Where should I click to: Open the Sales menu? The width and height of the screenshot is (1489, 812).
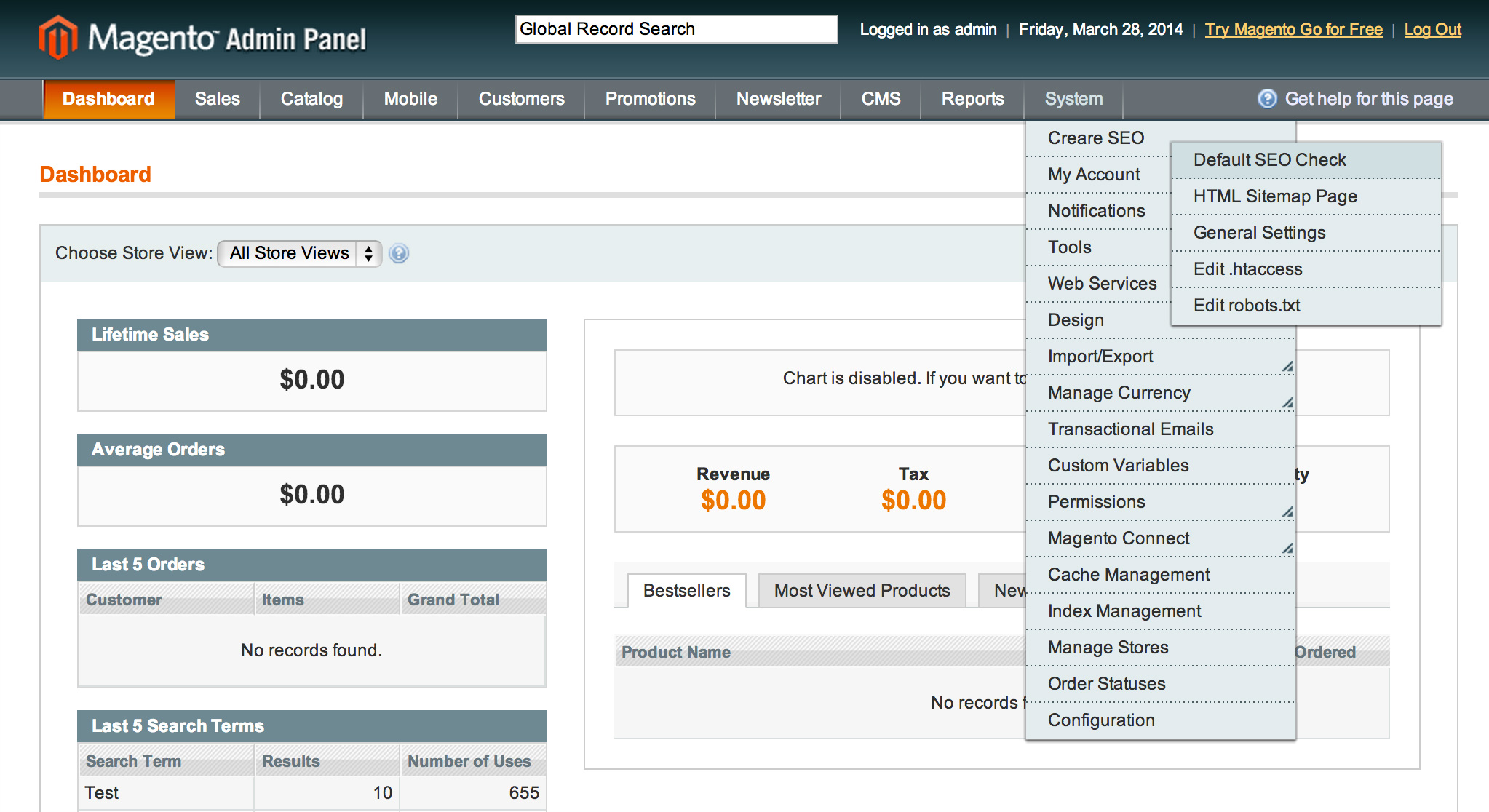point(217,99)
